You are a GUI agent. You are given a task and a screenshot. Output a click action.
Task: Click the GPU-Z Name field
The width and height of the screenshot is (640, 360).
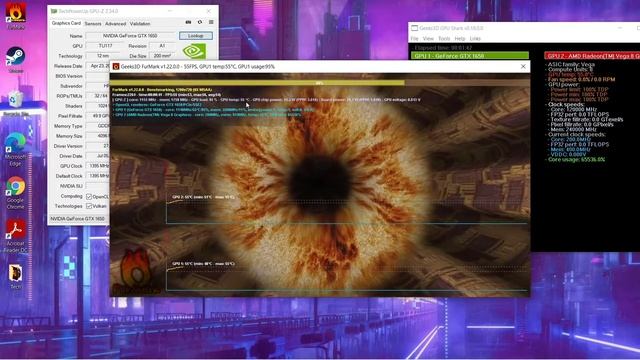pyautogui.click(x=130, y=36)
